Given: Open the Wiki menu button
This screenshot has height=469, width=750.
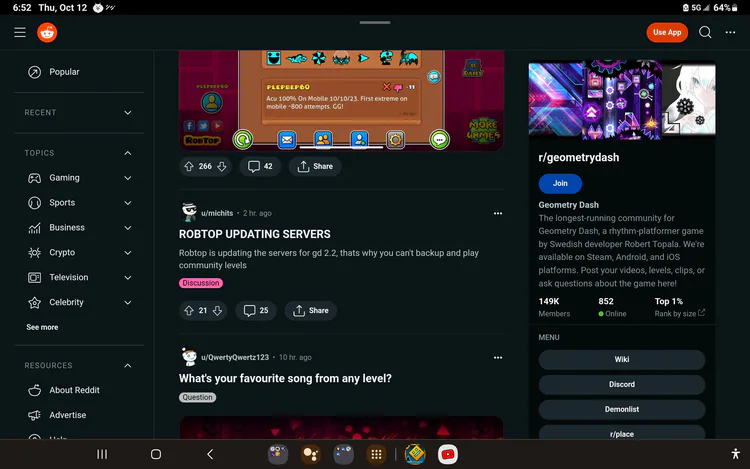Looking at the screenshot, I should (x=622, y=360).
